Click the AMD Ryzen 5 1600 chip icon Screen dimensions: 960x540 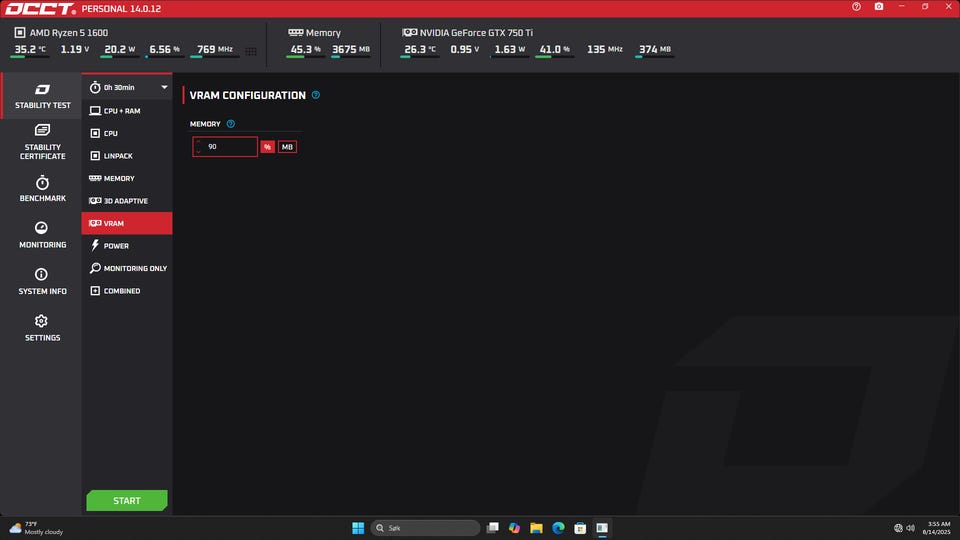tap(20, 32)
